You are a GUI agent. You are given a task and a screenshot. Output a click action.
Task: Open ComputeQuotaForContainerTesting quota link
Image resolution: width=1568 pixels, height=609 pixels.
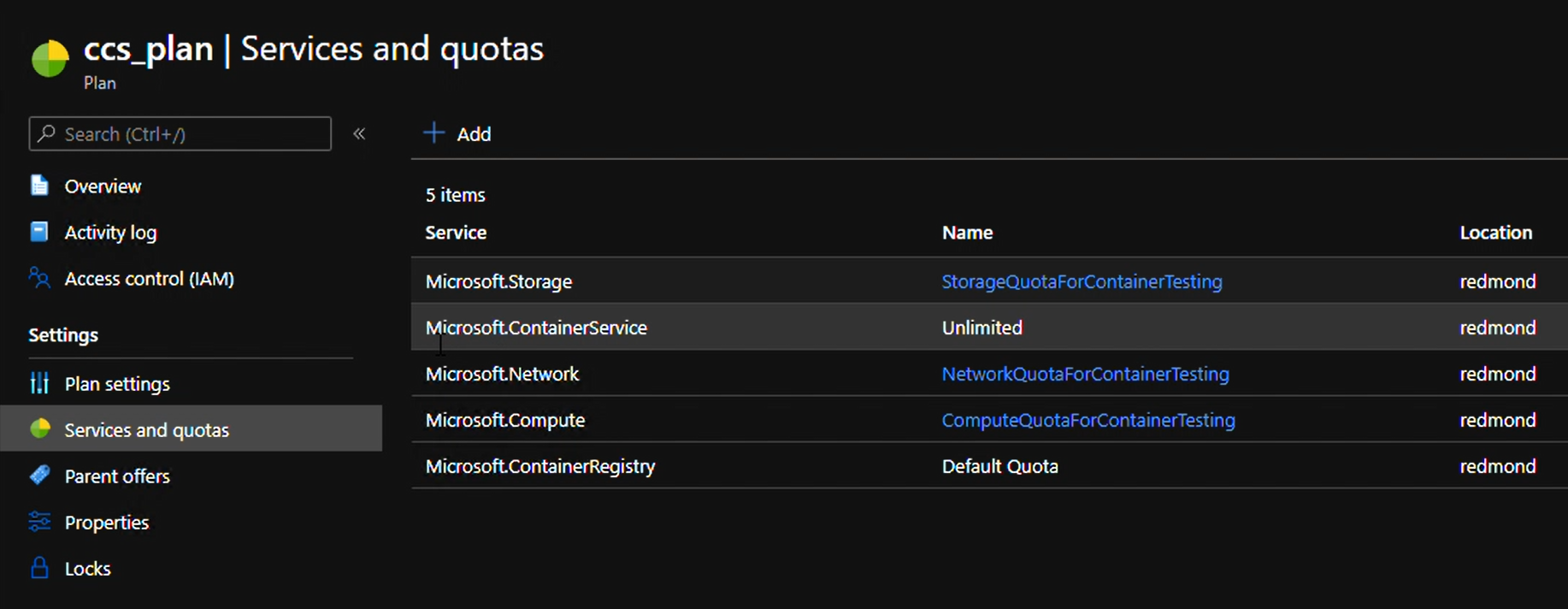1088,420
